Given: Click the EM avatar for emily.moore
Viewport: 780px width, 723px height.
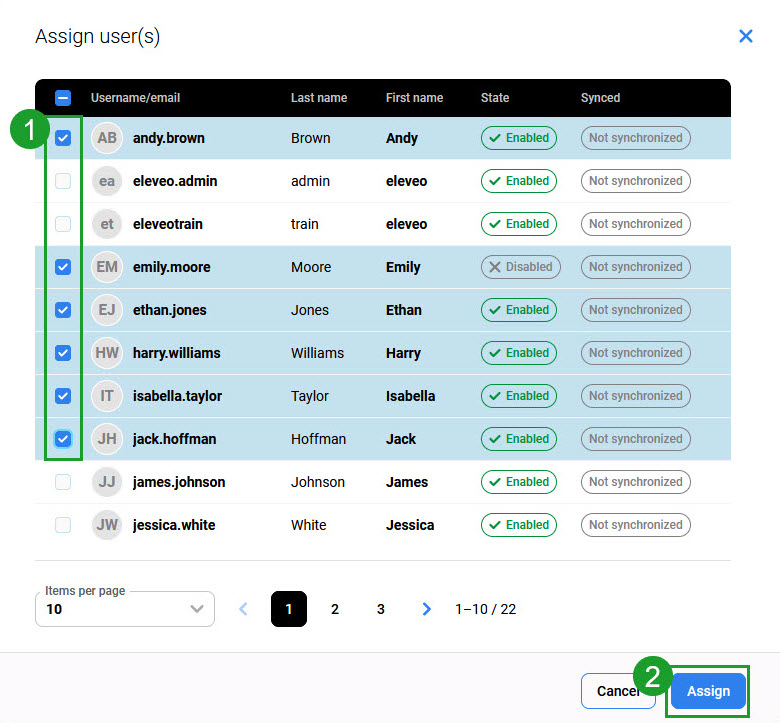Looking at the screenshot, I should click(107, 267).
